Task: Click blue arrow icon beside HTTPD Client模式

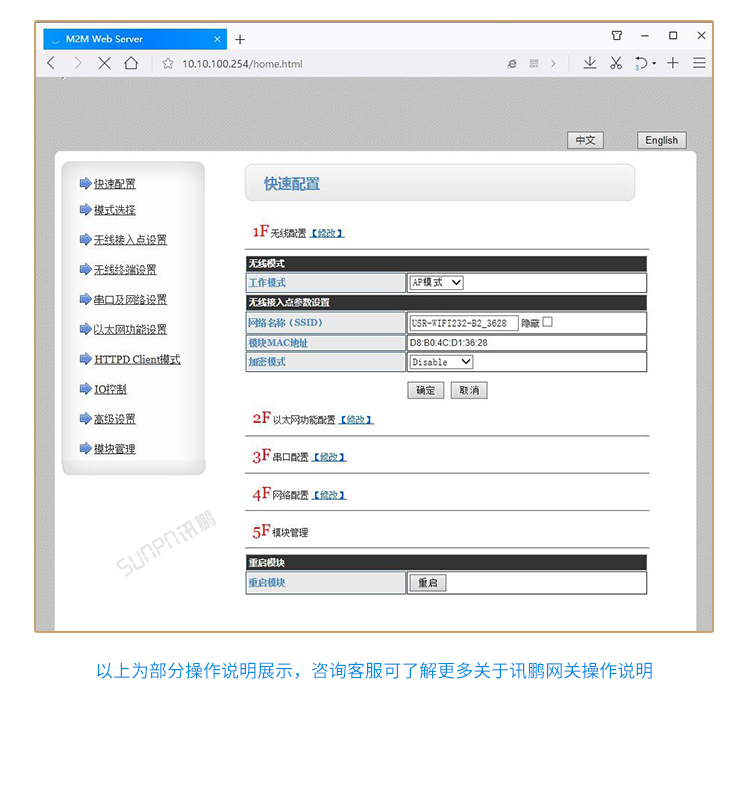Action: 85,359
